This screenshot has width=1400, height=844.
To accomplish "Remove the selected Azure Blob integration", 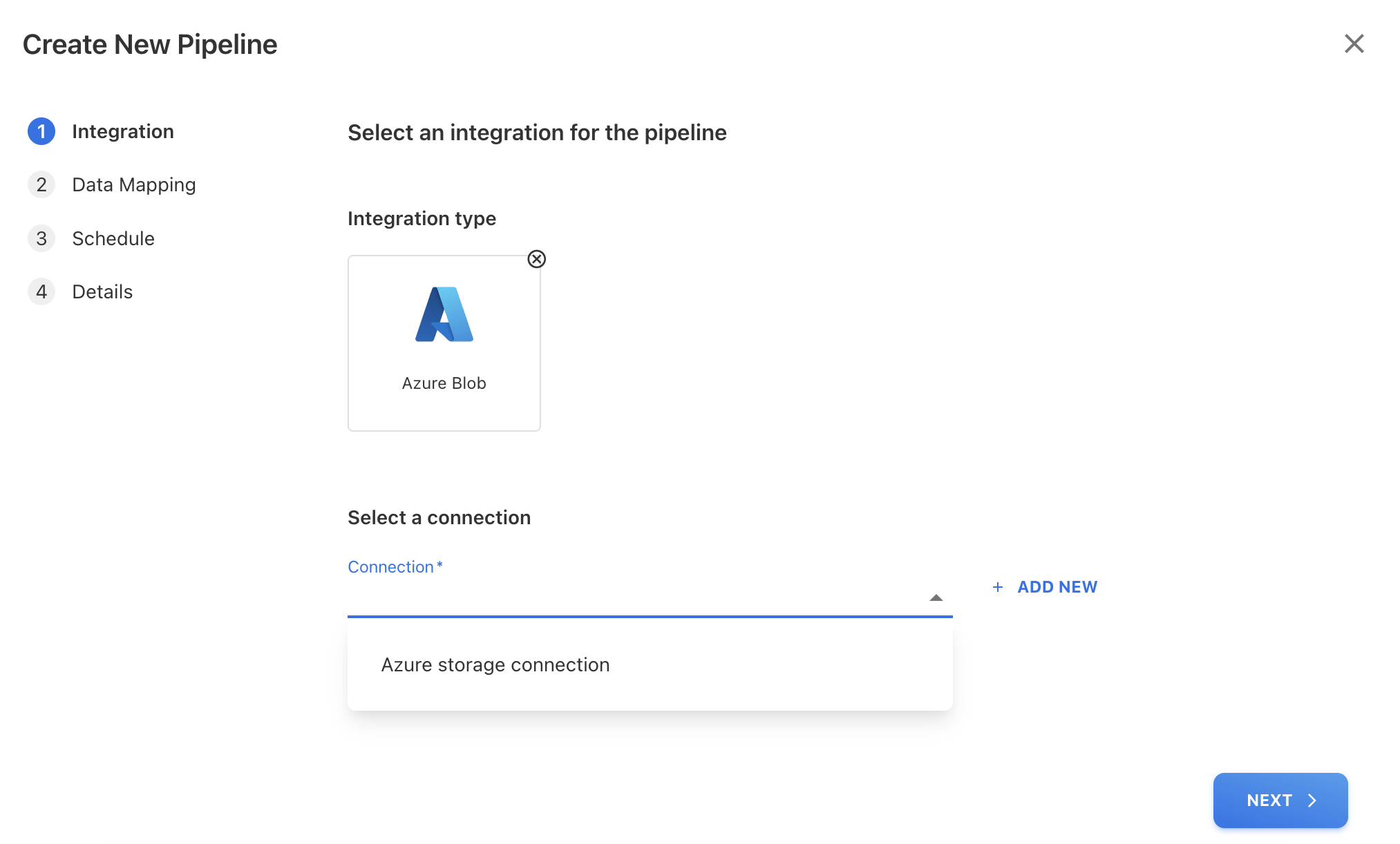I will point(537,259).
